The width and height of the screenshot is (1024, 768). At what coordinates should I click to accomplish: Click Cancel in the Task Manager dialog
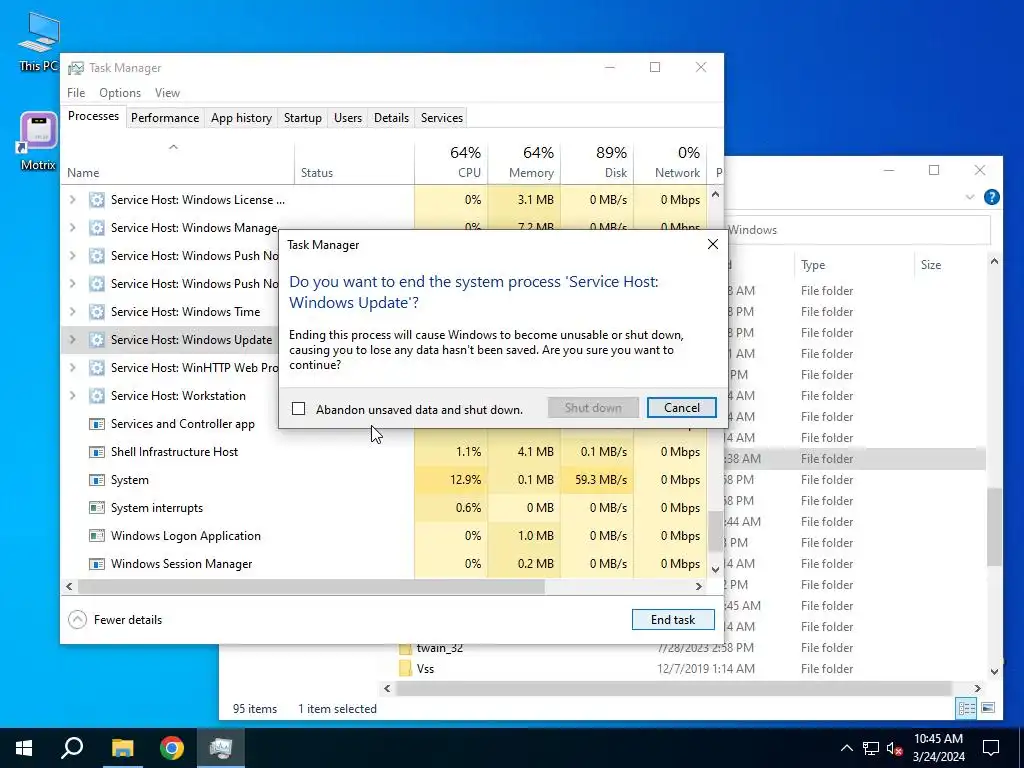(x=681, y=408)
